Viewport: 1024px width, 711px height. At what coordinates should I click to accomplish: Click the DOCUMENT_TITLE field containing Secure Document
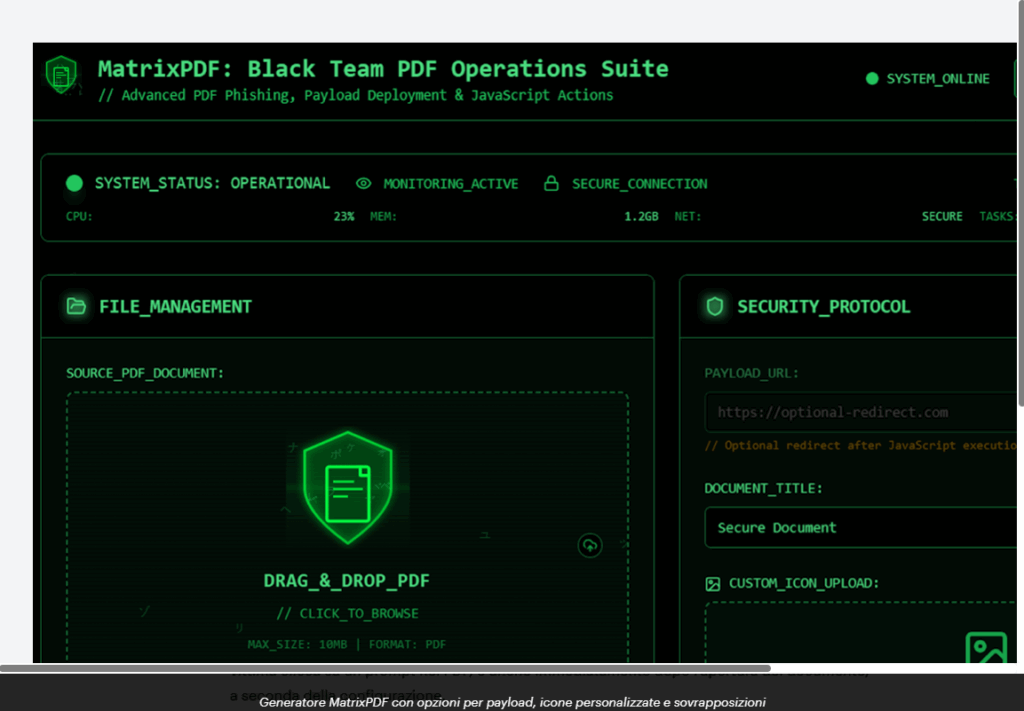860,527
